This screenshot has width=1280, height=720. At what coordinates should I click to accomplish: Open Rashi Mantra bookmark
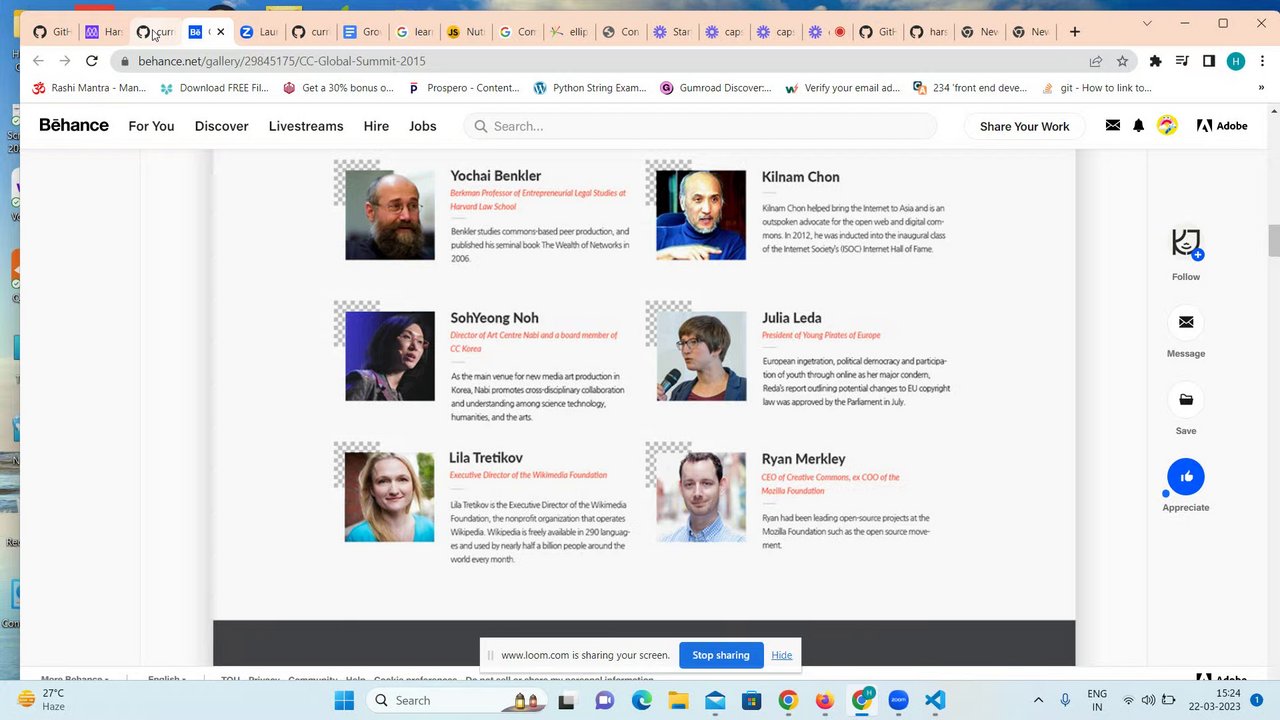89,88
